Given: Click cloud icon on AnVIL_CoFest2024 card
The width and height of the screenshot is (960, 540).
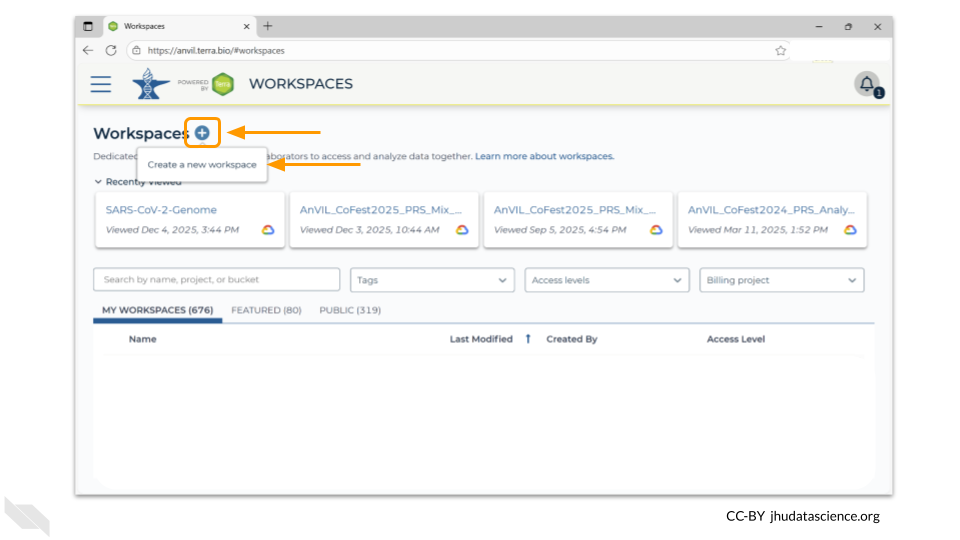Looking at the screenshot, I should 850,230.
